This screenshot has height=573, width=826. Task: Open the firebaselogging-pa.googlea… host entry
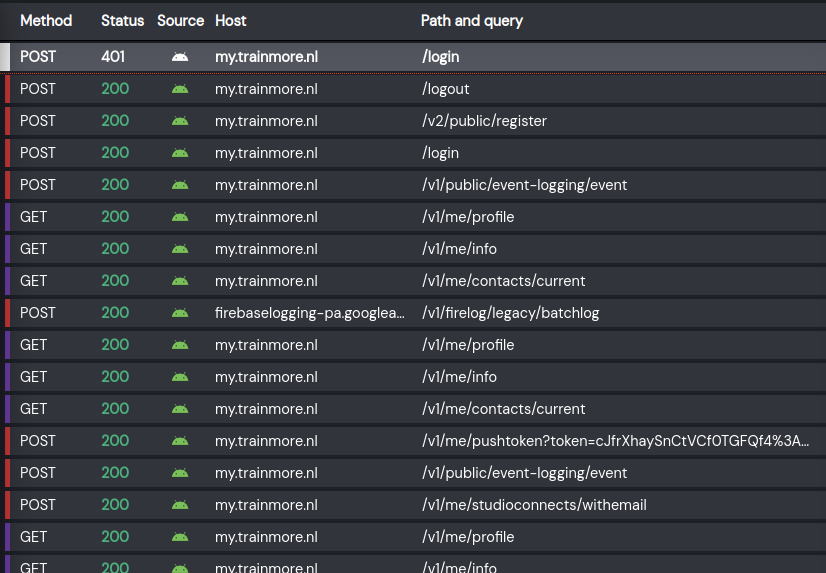(x=310, y=313)
